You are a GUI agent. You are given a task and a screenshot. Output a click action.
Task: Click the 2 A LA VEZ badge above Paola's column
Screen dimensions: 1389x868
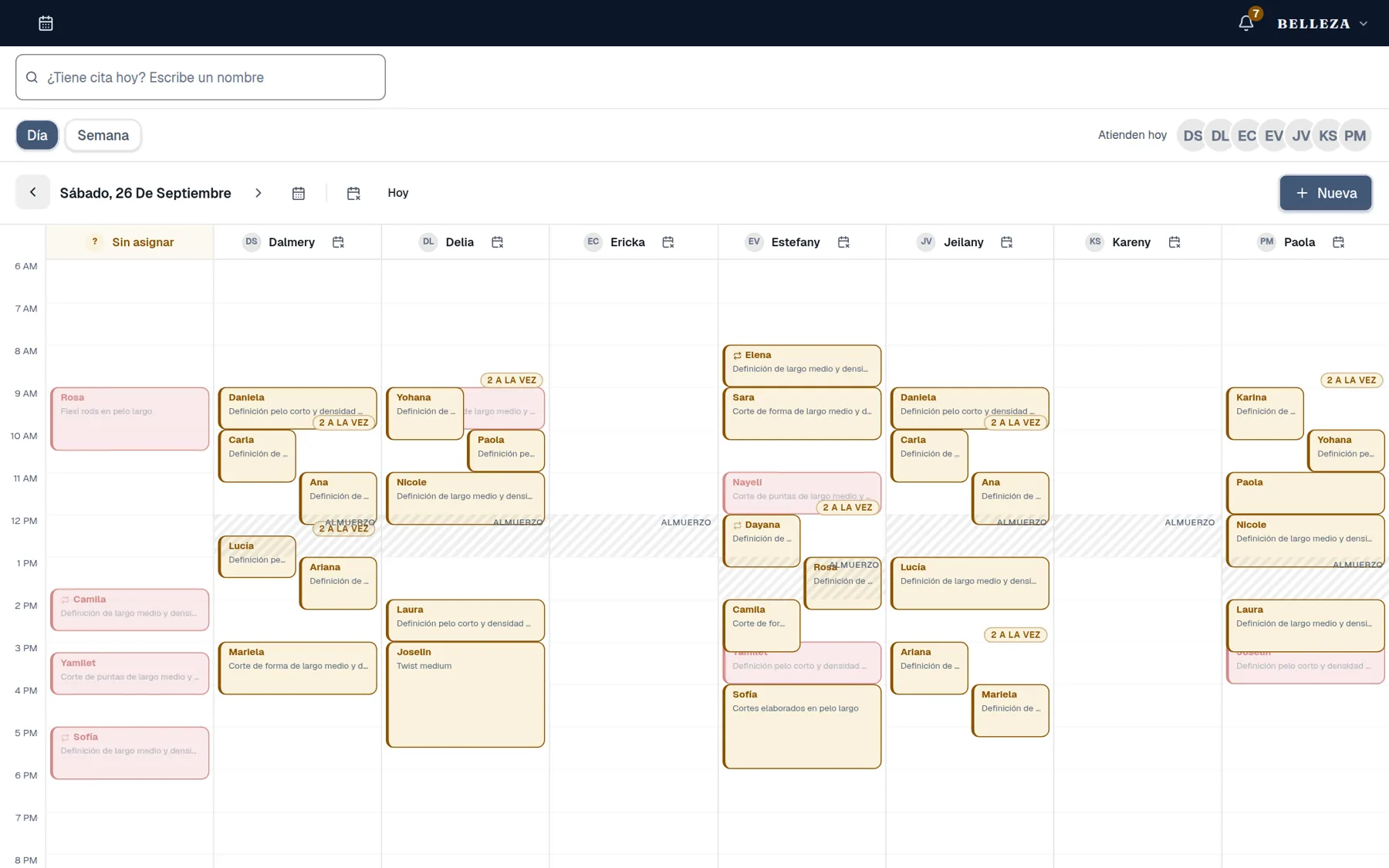point(1351,380)
